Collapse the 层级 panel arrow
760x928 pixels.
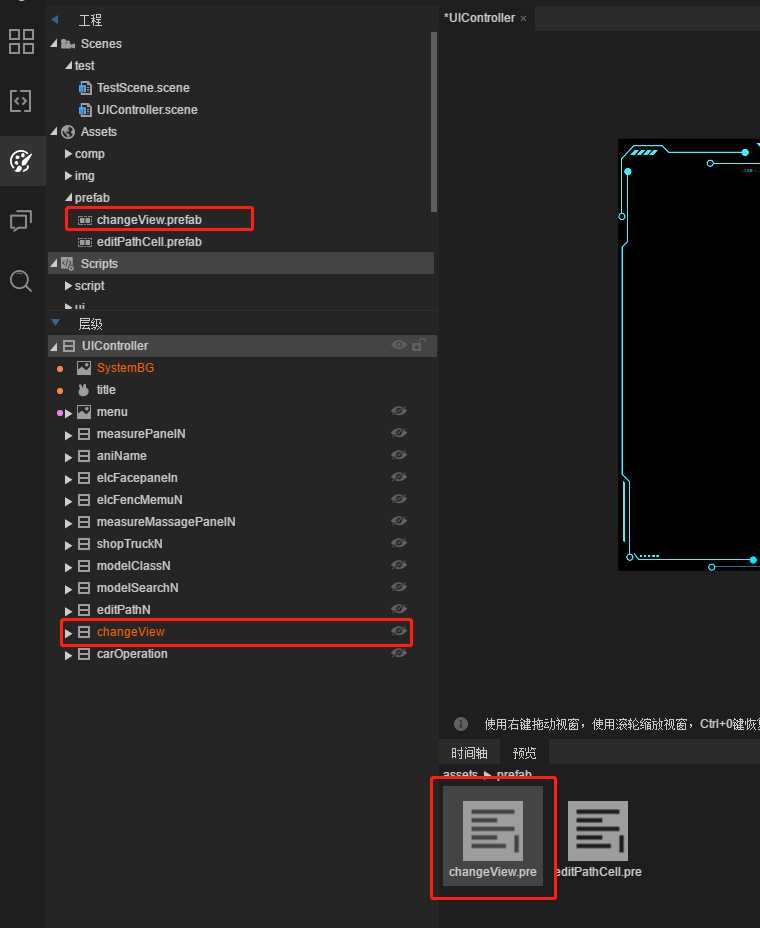click(x=56, y=323)
